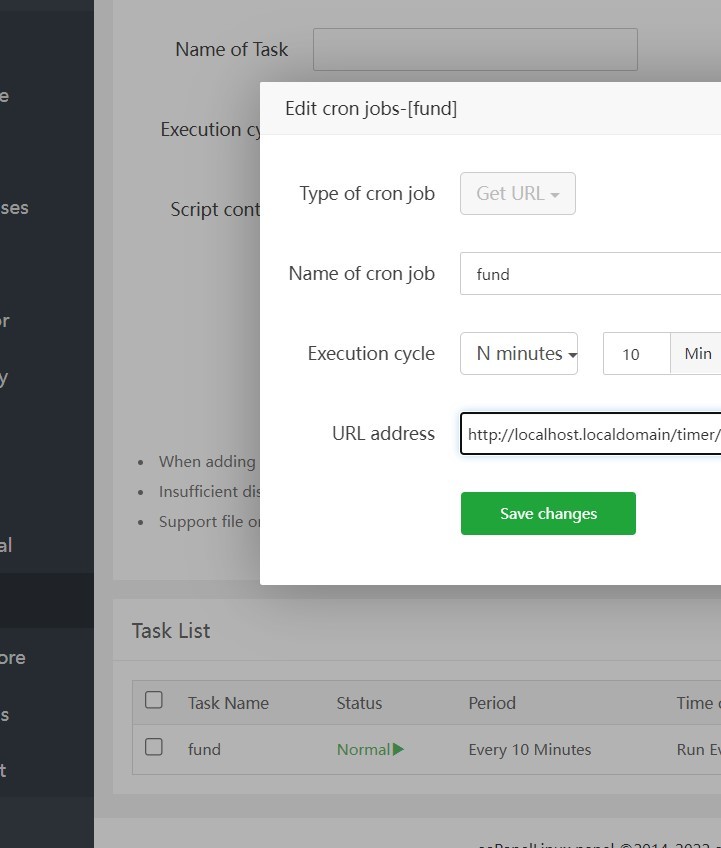The height and width of the screenshot is (848, 721).
Task: Focus the Name of cron job field
Action: pyautogui.click(x=590, y=273)
